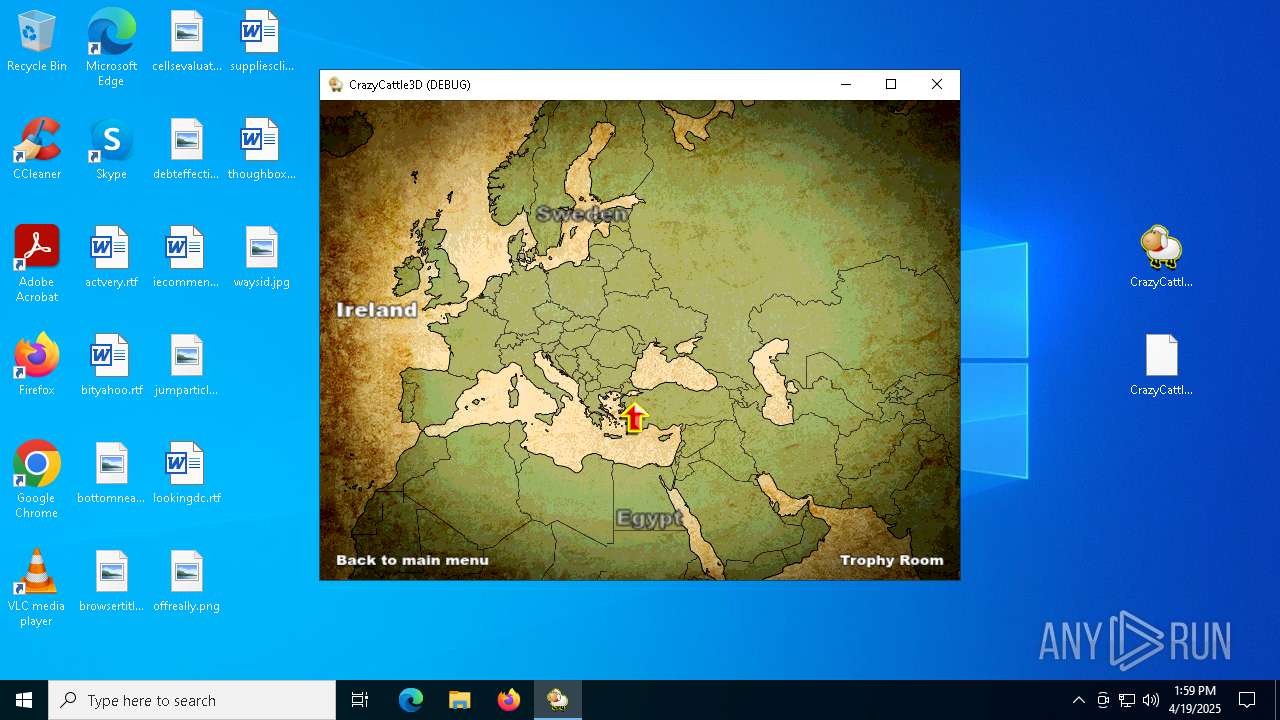Launch Microsoft Edge from the desktop
This screenshot has width=1280, height=720.
click(x=111, y=48)
